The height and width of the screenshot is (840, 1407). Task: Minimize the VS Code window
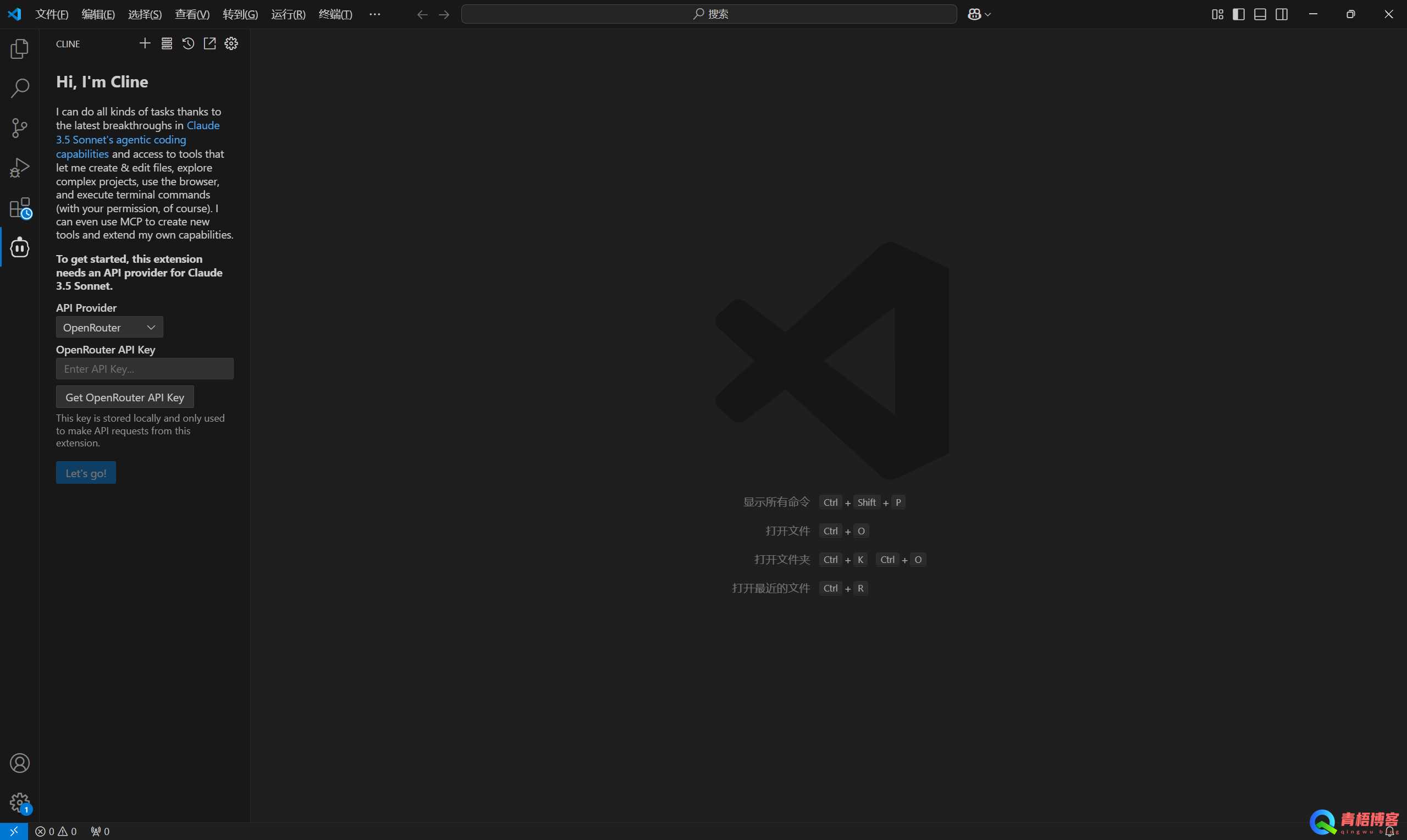coord(1313,15)
